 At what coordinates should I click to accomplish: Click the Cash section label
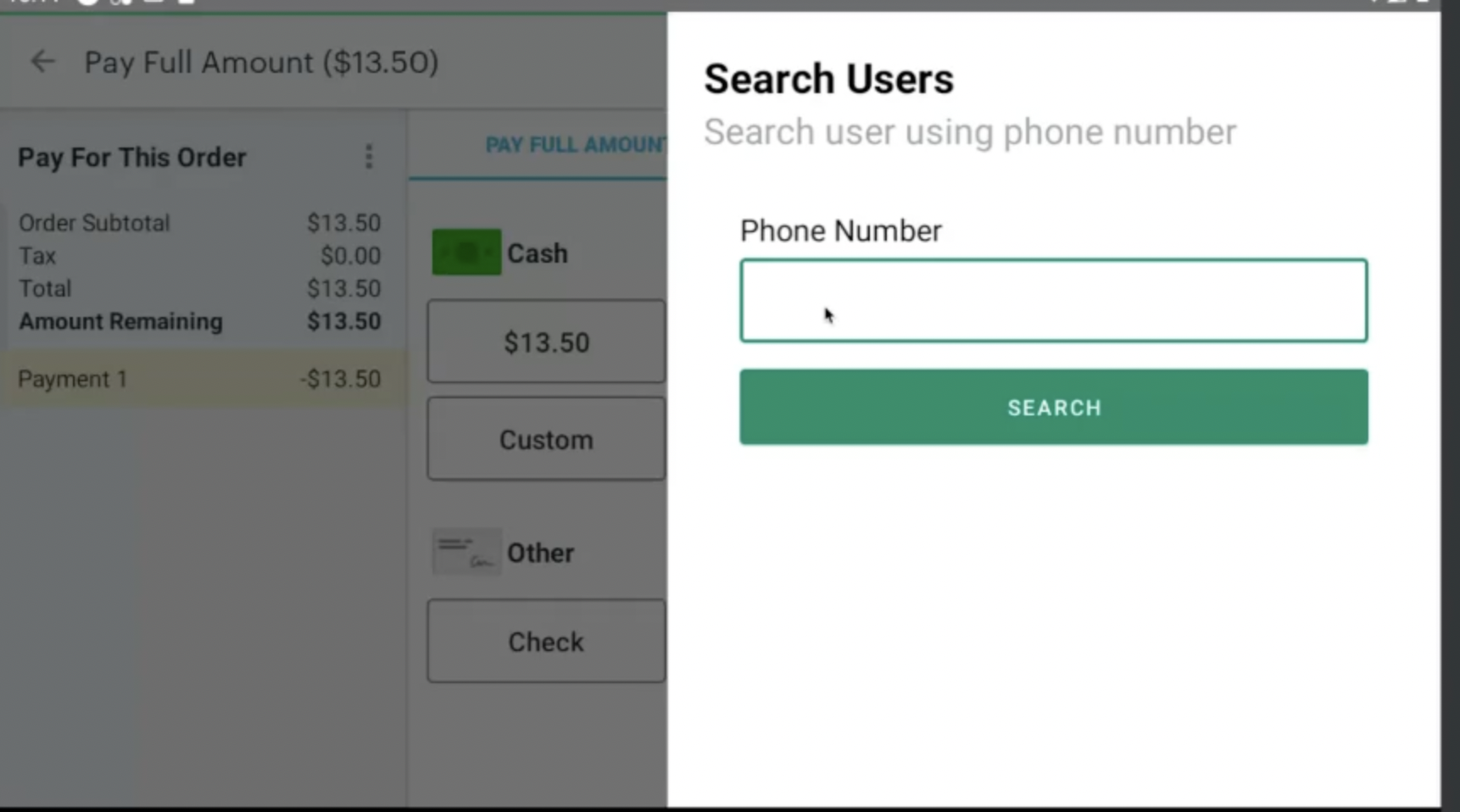[x=538, y=253]
